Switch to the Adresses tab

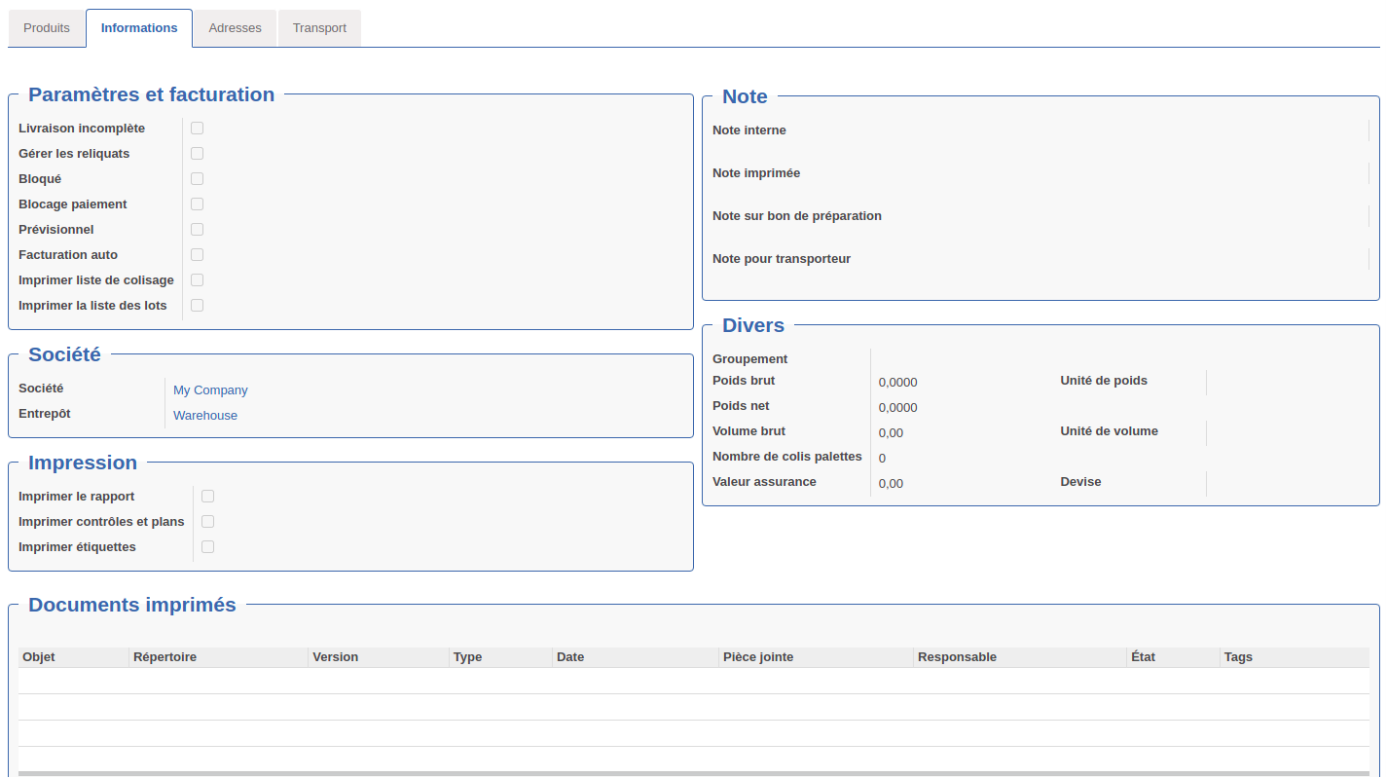[x=235, y=28]
